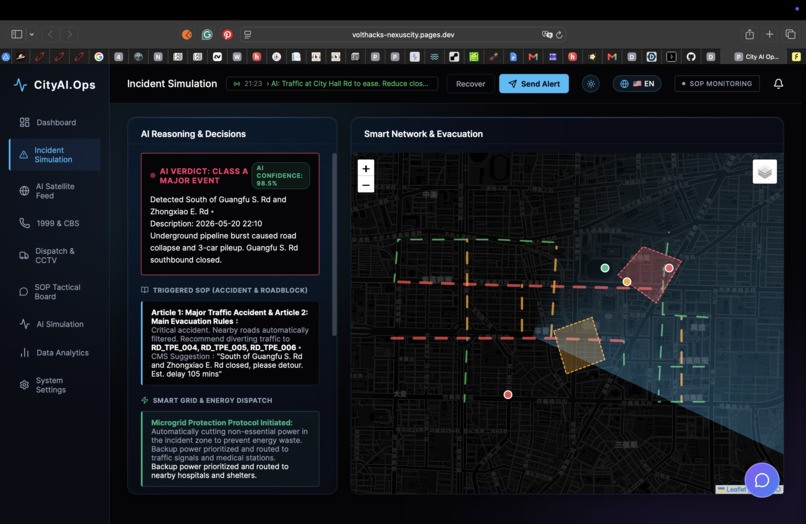Click the orange marker on the map

[627, 281]
